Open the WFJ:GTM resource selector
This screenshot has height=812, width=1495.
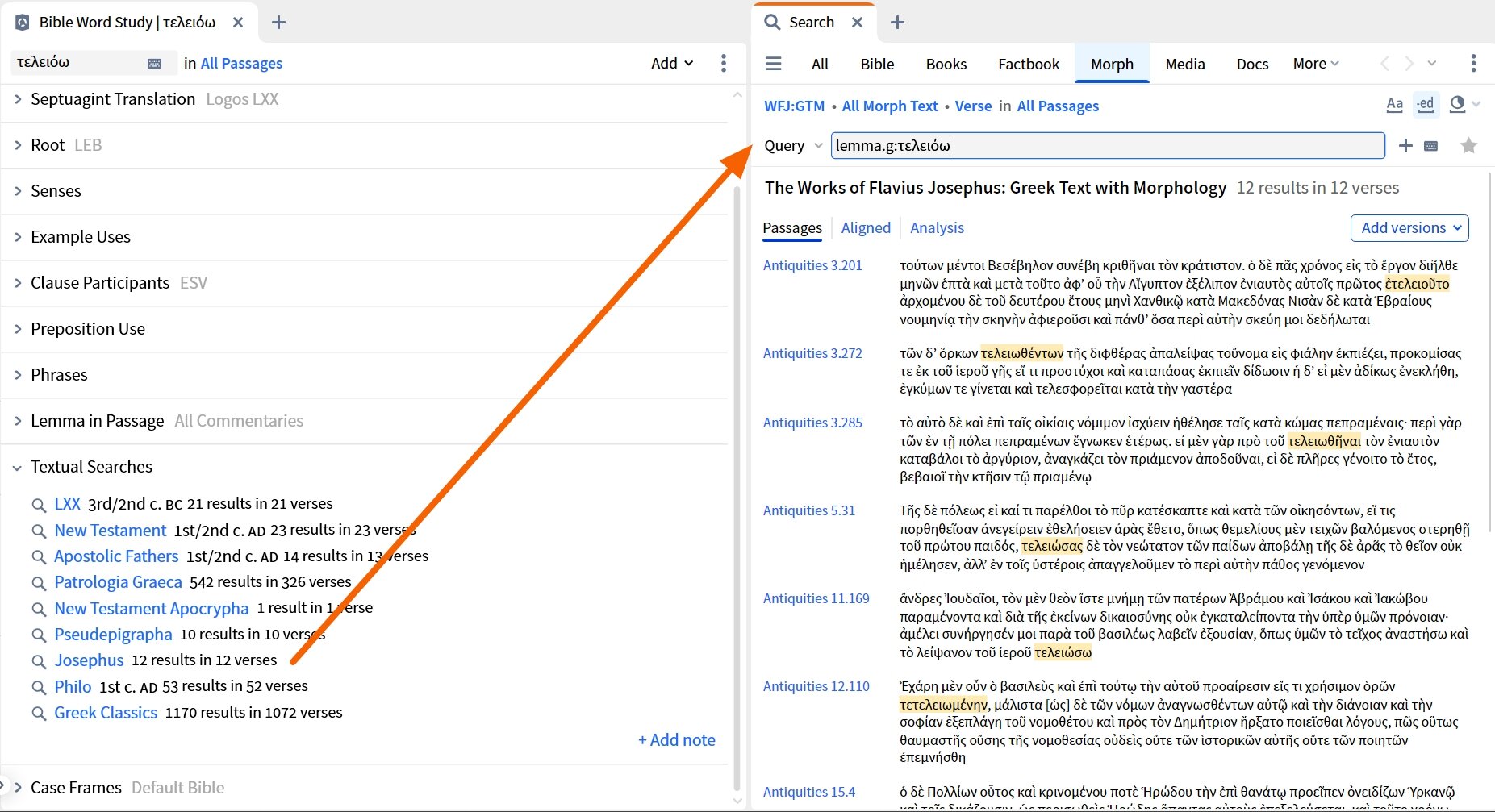point(794,106)
